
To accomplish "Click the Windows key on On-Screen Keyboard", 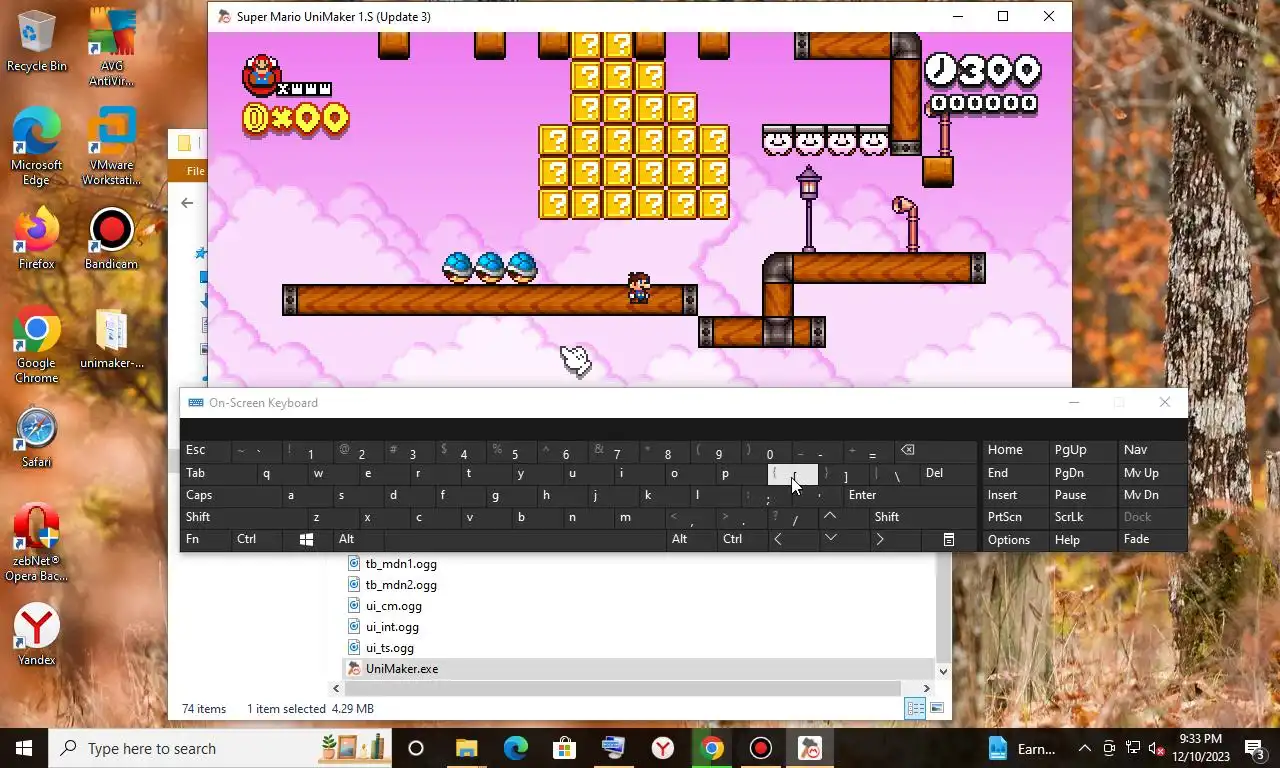I will pos(306,539).
